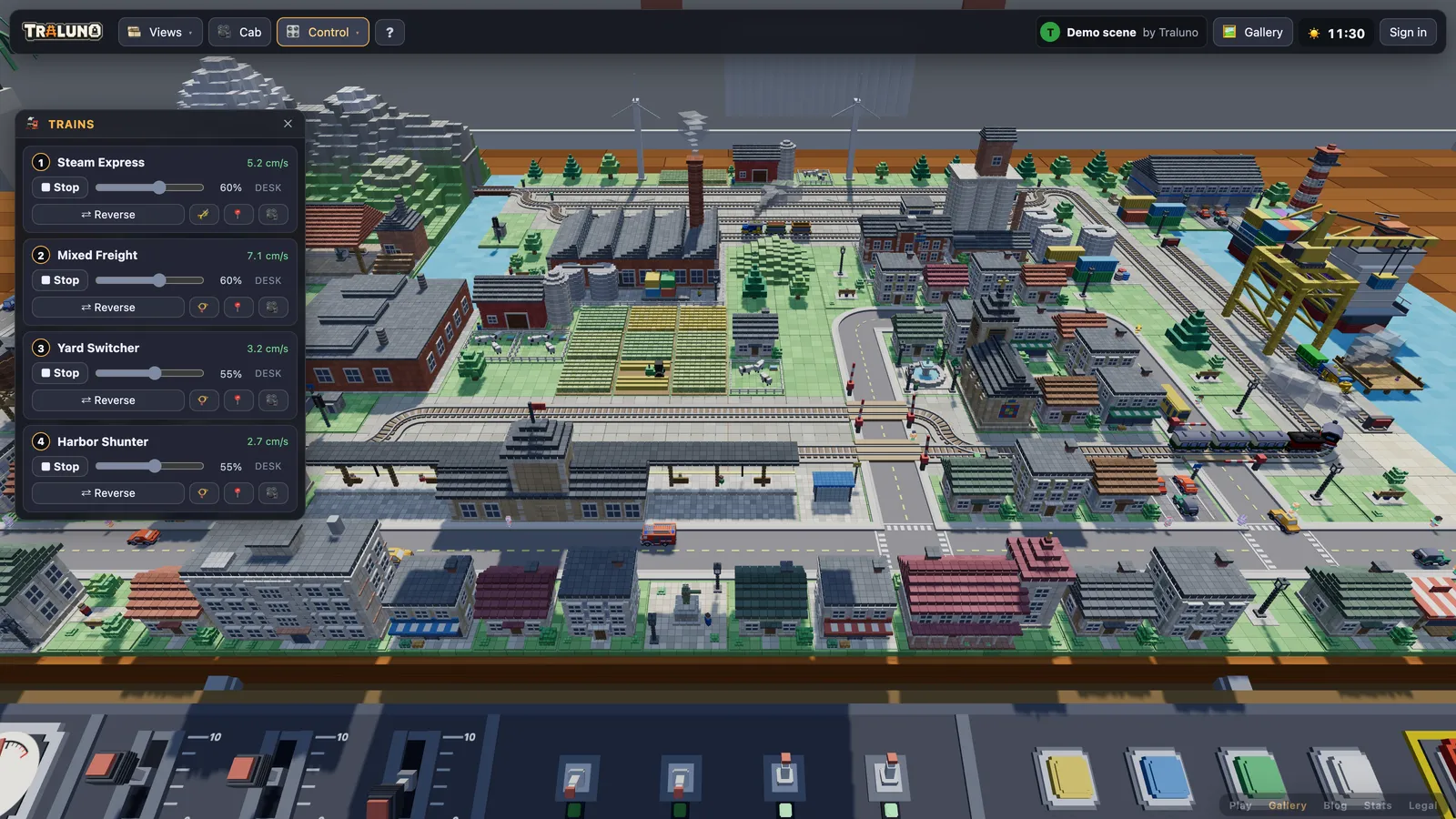This screenshot has height=819, width=1456.
Task: Set the Yard Switcher speed slider
Action: pos(149,373)
